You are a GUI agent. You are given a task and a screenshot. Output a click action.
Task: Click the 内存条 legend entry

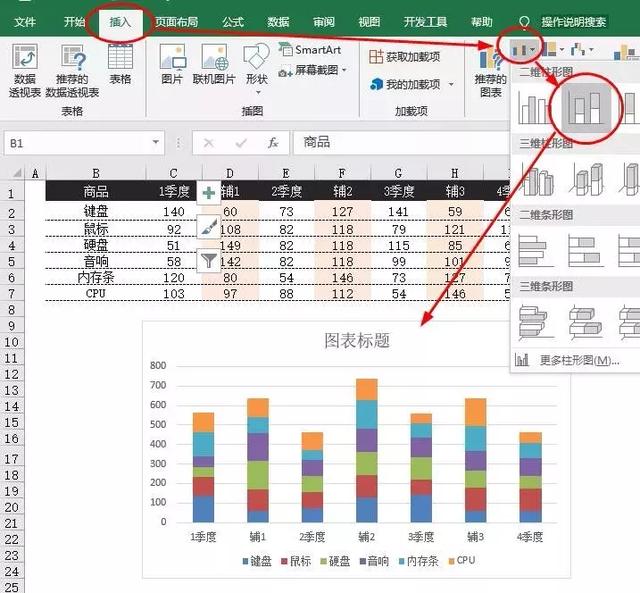419,561
